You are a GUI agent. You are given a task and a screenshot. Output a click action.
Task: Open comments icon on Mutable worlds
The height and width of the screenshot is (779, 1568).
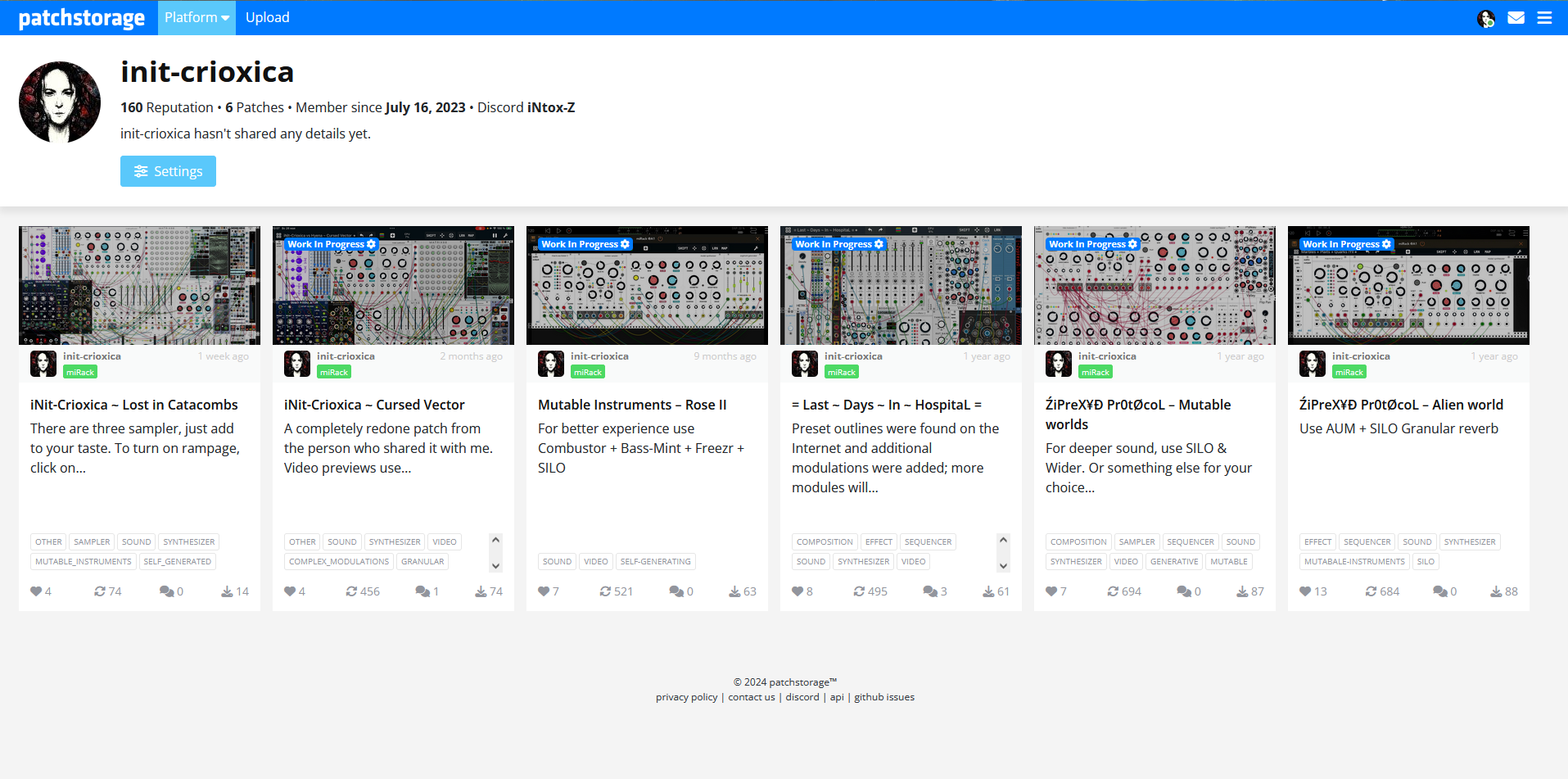coord(1184,591)
